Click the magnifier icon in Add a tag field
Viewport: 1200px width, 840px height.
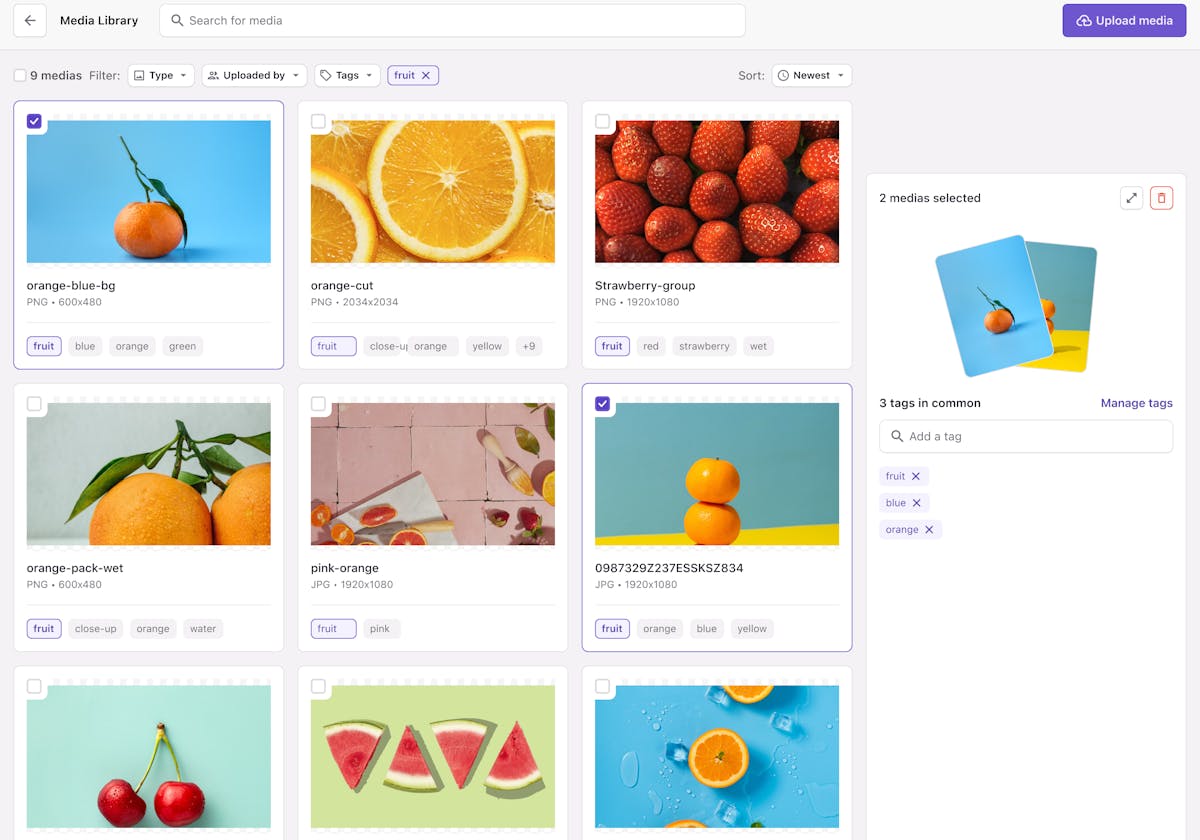click(897, 436)
